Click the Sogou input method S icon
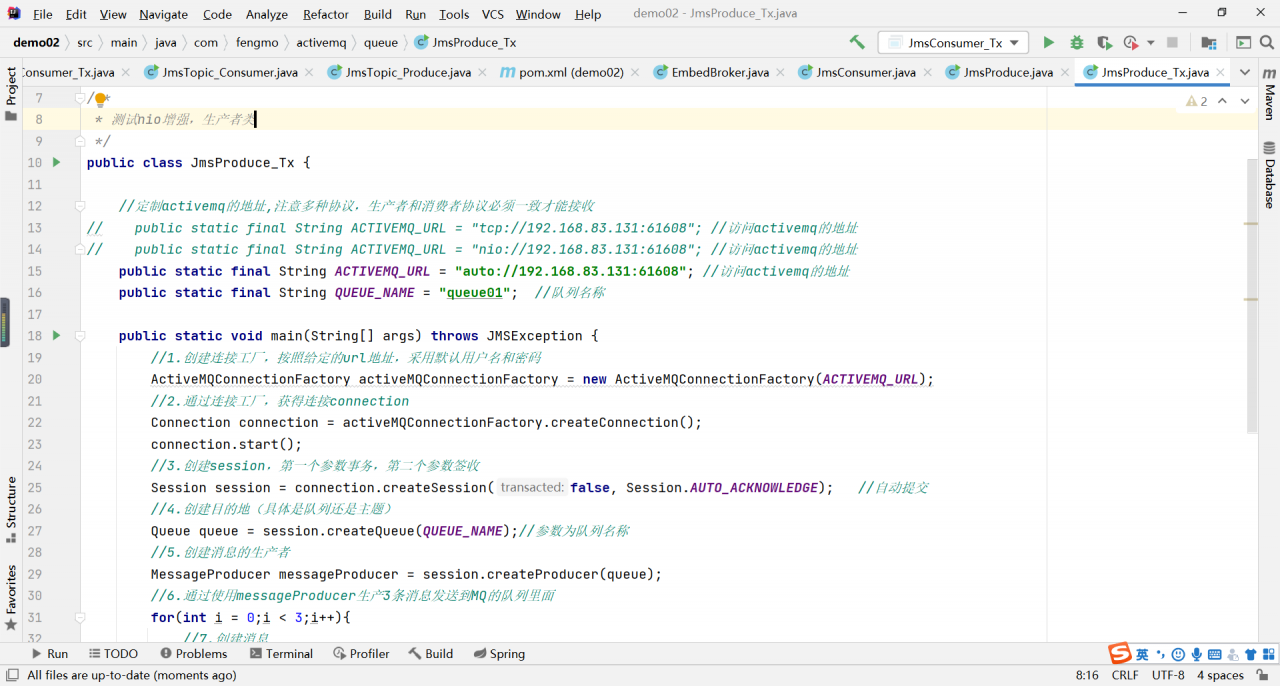 pos(1119,654)
